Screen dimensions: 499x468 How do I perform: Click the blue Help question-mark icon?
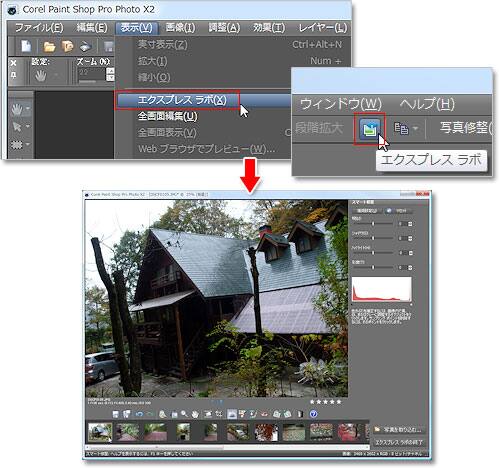[313, 414]
